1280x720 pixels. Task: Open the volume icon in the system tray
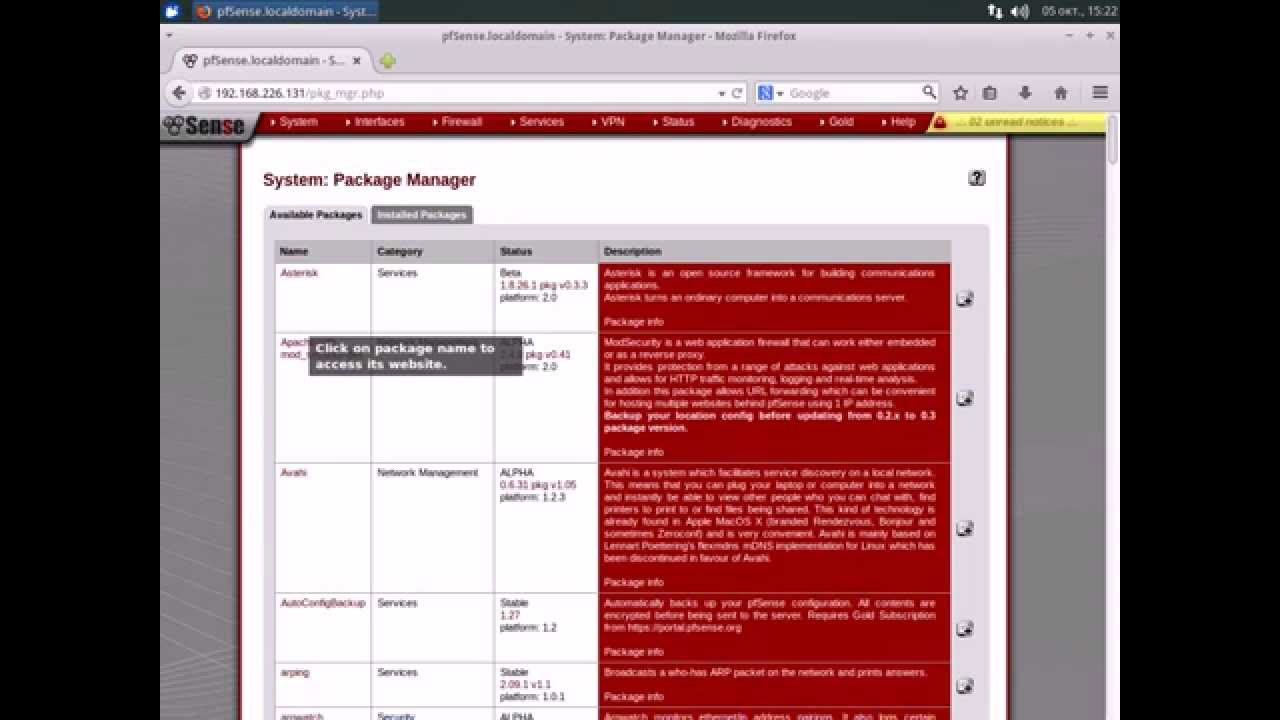(x=1019, y=11)
